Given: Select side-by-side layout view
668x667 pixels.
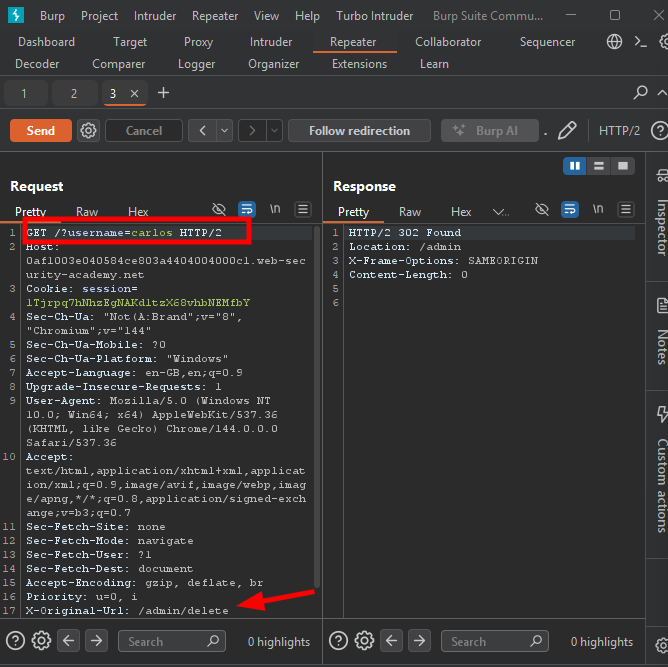Looking at the screenshot, I should (575, 166).
